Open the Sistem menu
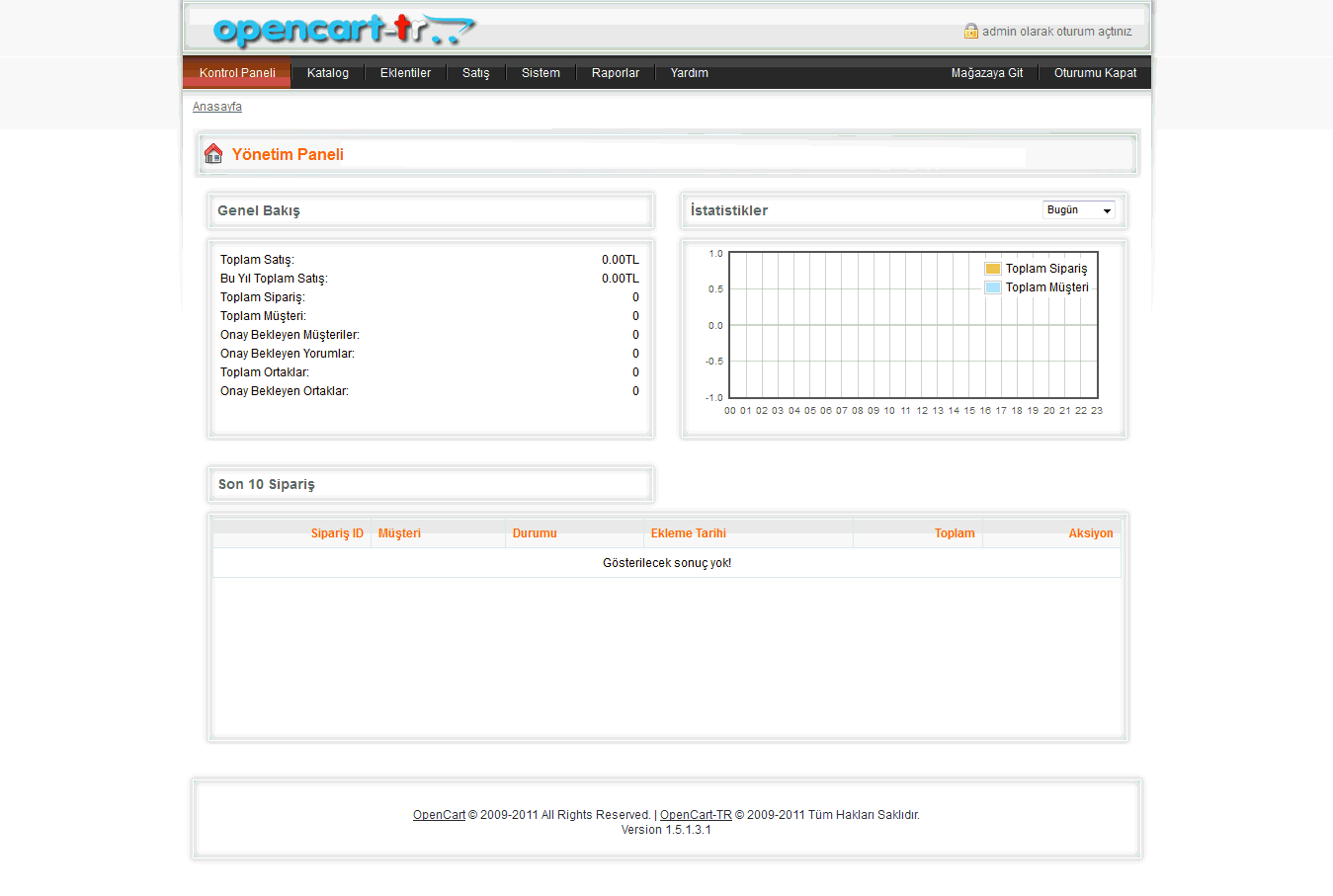The width and height of the screenshot is (1333, 896). [x=541, y=73]
